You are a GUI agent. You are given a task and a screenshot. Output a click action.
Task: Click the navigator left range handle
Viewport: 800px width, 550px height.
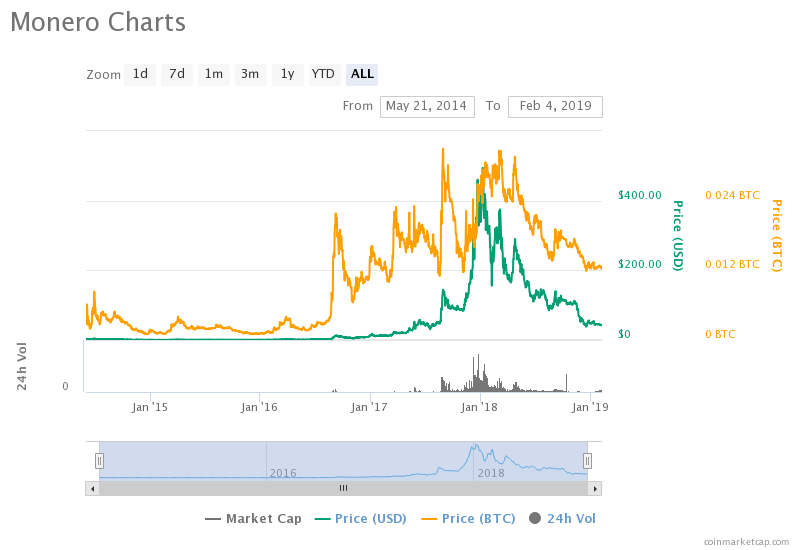click(x=99, y=461)
